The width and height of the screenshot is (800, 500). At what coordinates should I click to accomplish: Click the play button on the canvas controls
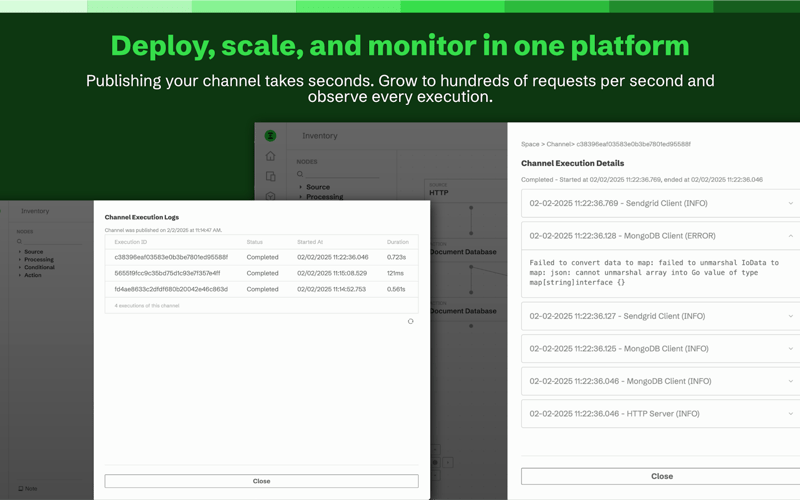click(x=447, y=463)
